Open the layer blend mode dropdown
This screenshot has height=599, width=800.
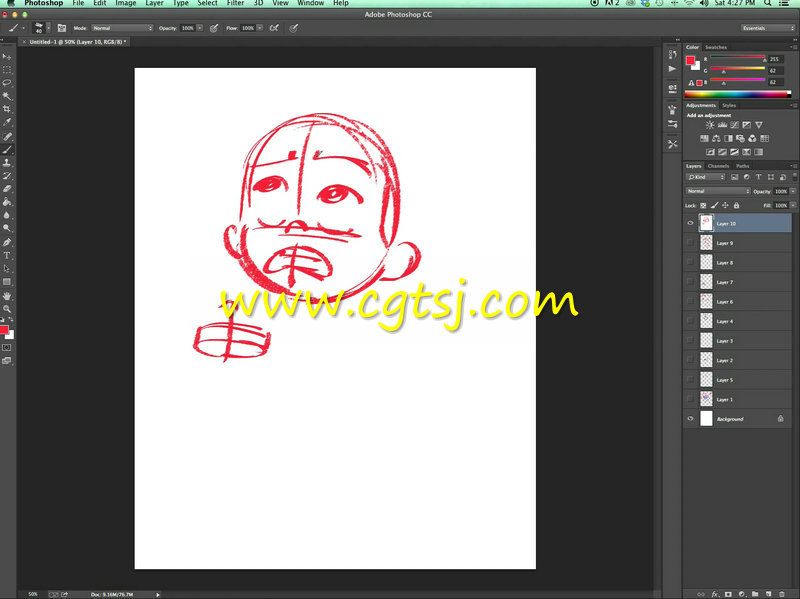[718, 191]
